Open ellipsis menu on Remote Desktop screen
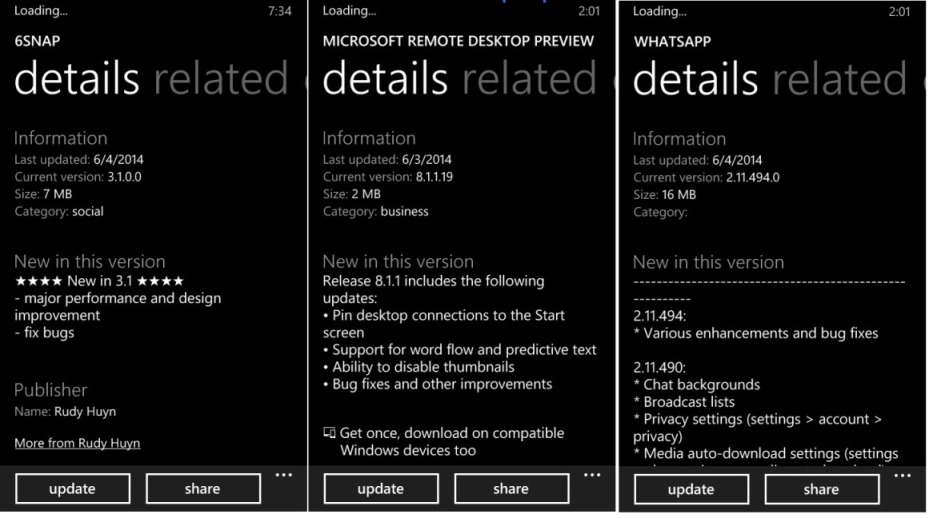 (x=592, y=475)
